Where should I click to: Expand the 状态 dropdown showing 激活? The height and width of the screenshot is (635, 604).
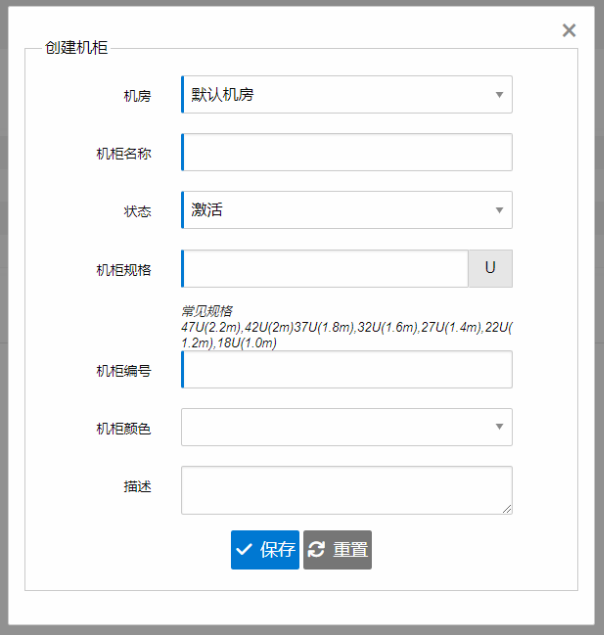coord(347,210)
